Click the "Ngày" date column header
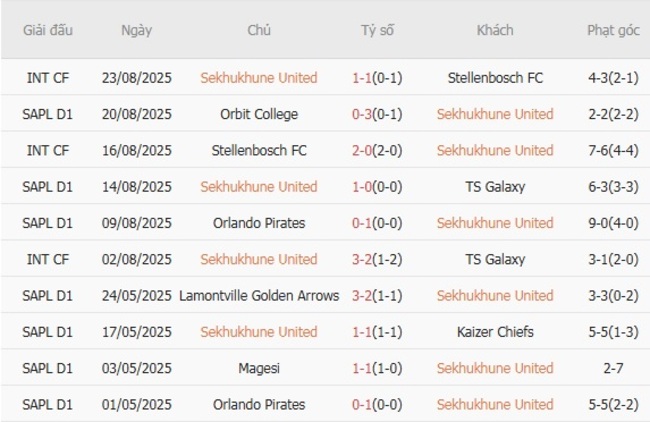The height and width of the screenshot is (422, 650). 136,30
